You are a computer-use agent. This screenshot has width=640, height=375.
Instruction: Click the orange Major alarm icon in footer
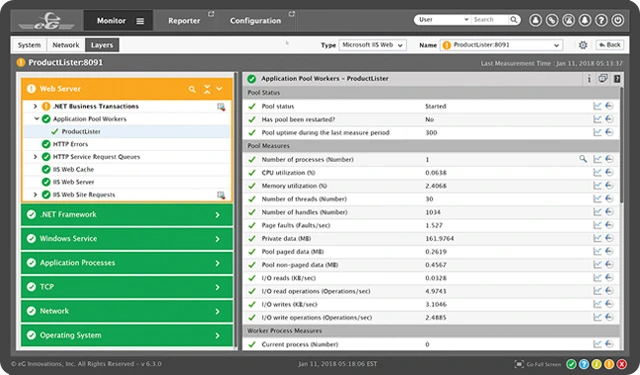click(609, 364)
